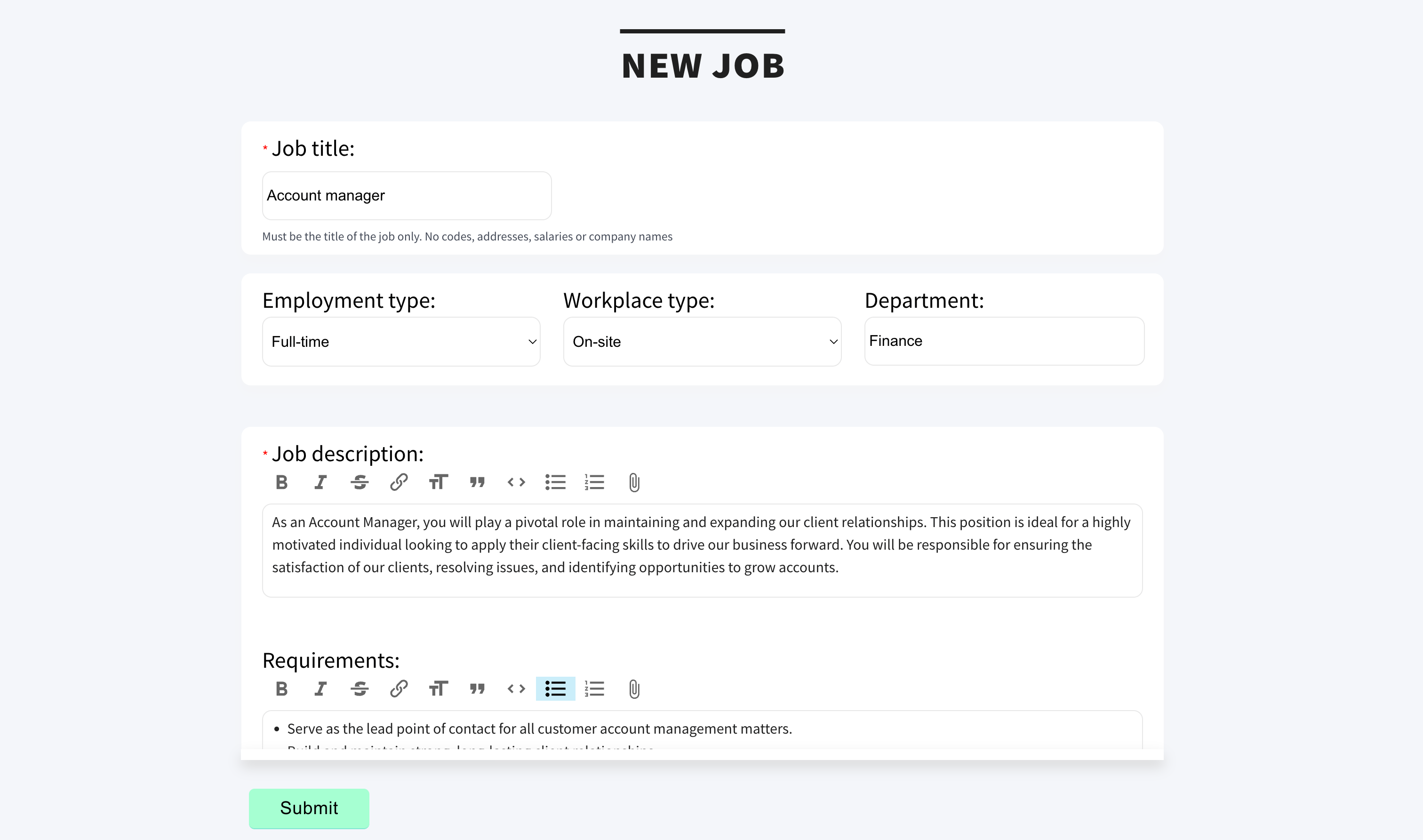Toggle numbered list in Job description toolbar
The width and height of the screenshot is (1423, 840).
(594, 482)
